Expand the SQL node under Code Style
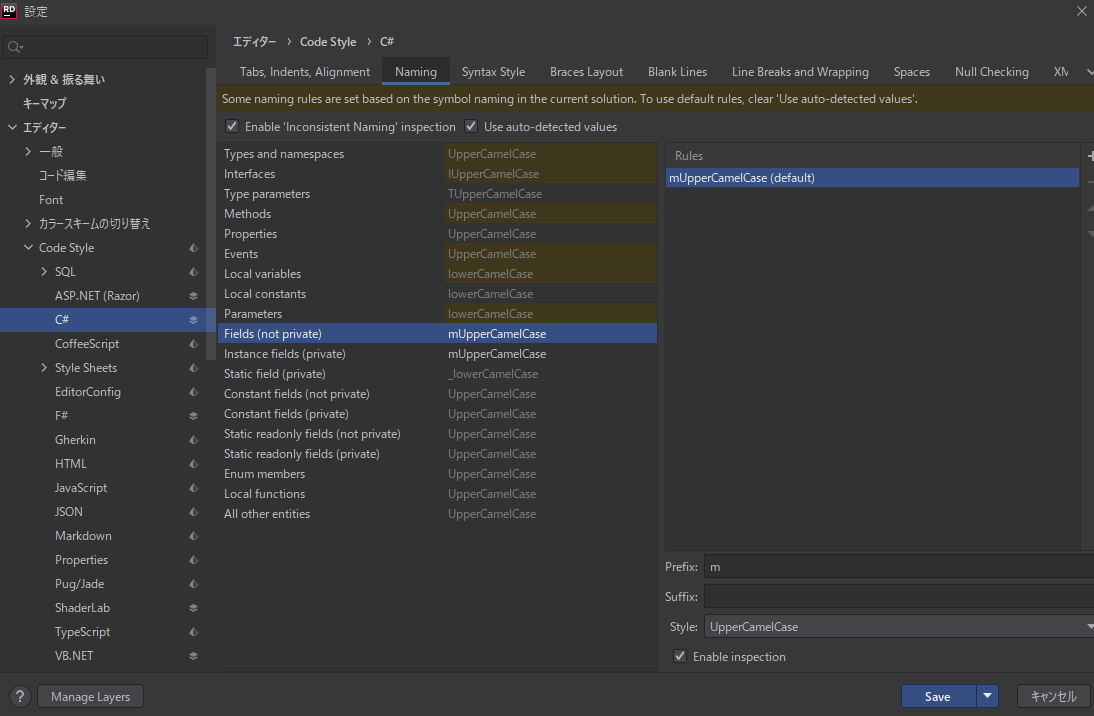 (44, 272)
